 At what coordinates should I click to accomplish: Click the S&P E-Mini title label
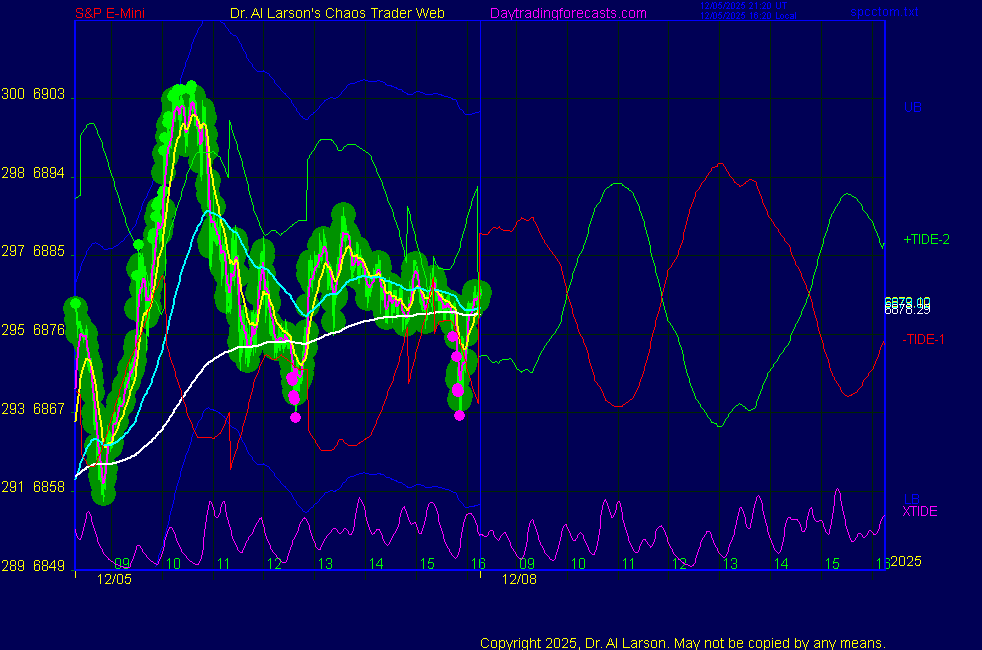point(117,13)
